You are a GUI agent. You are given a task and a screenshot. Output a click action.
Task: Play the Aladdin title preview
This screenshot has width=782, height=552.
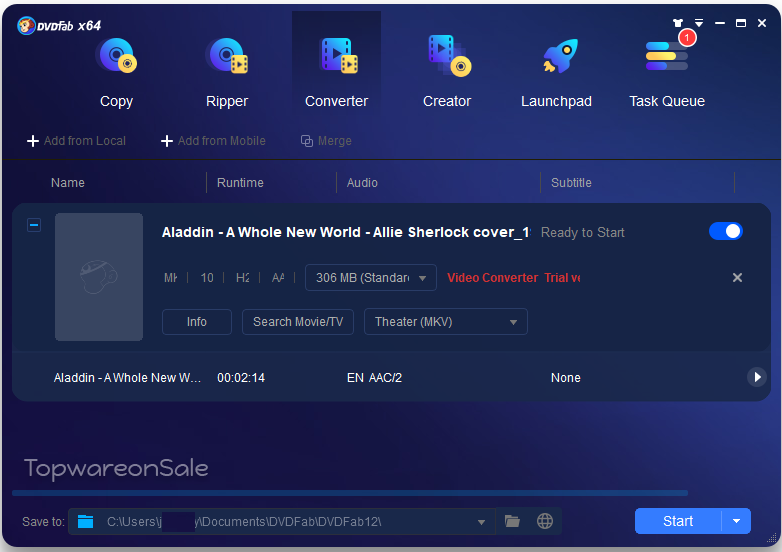pyautogui.click(x=757, y=377)
